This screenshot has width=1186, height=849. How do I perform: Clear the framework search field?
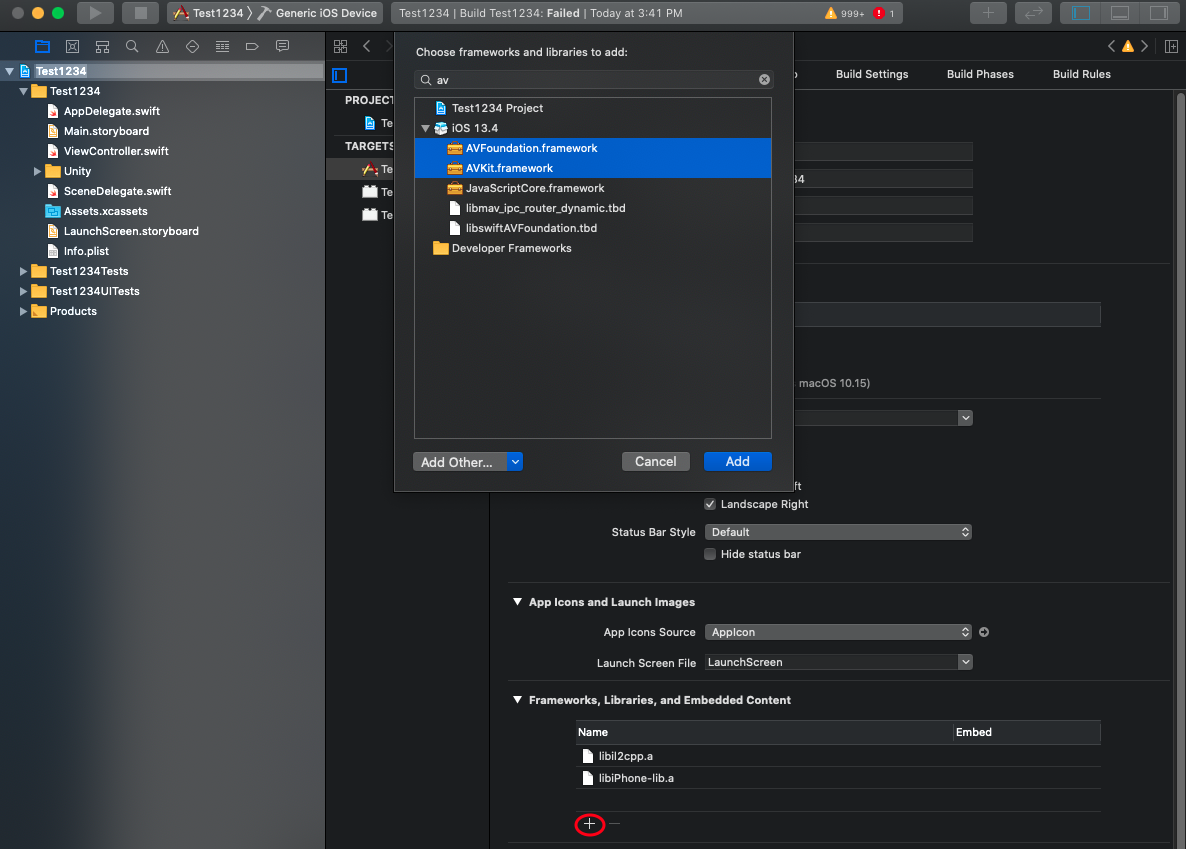(x=764, y=79)
